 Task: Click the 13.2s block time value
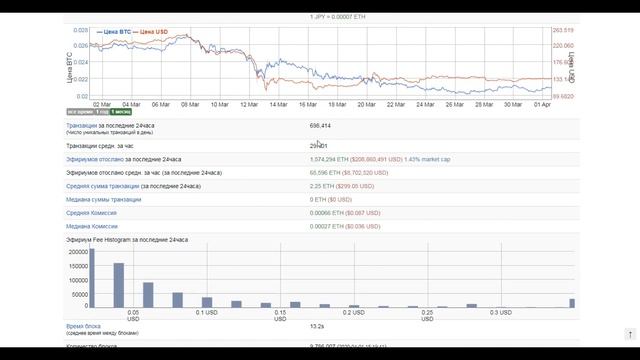[317, 327]
